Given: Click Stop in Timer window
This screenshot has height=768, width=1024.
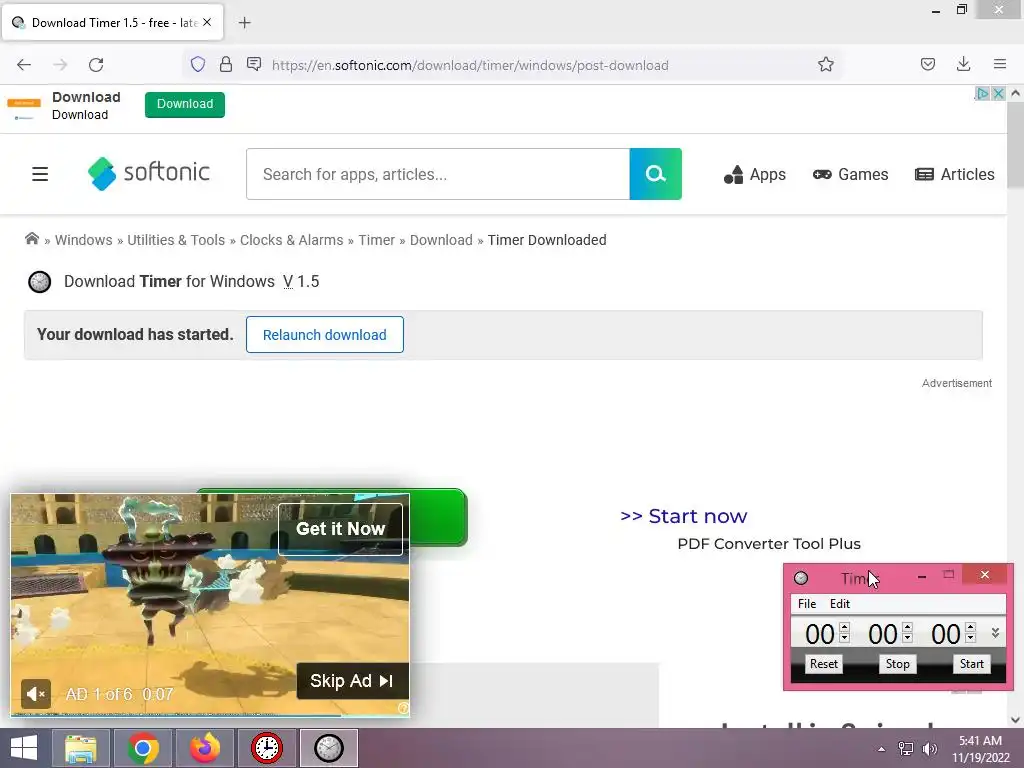Looking at the screenshot, I should click(897, 664).
